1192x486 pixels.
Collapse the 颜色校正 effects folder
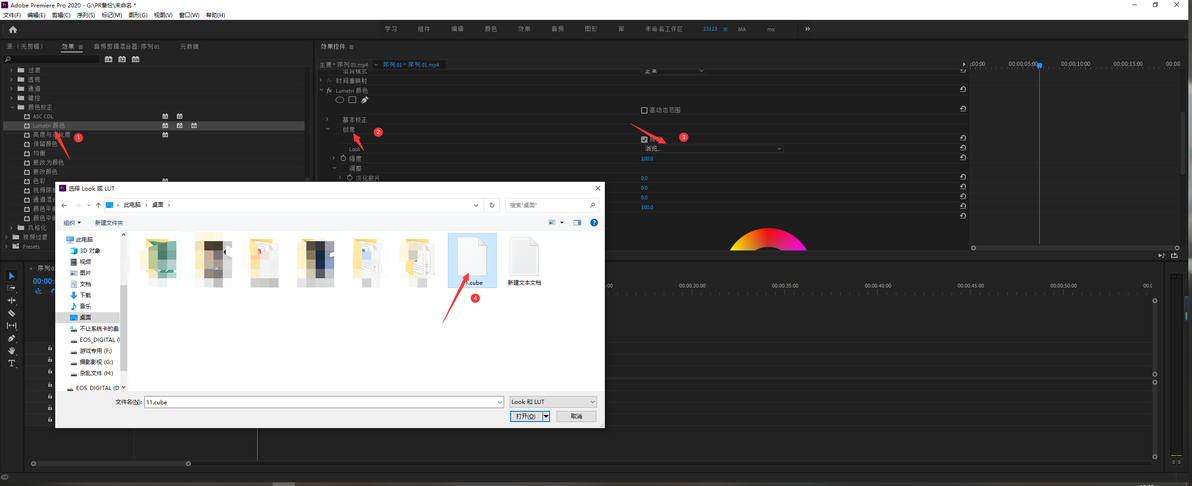[x=11, y=107]
